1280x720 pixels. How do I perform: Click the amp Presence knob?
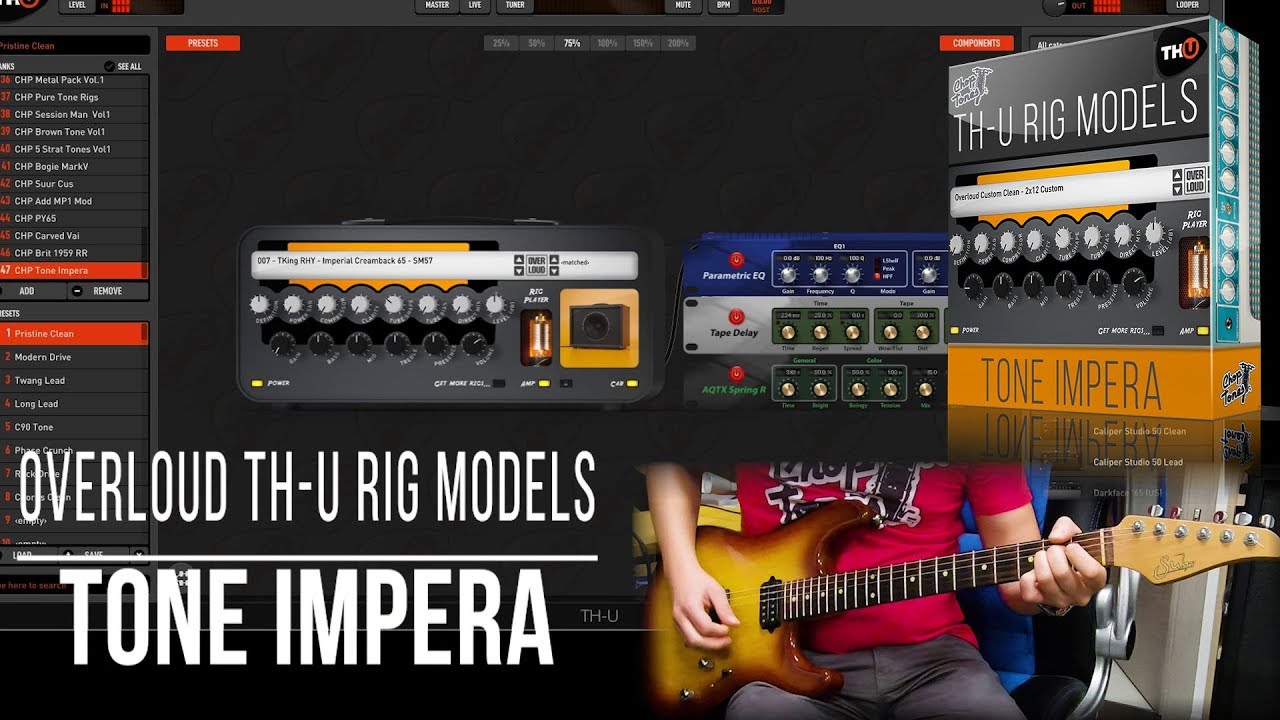coord(436,345)
